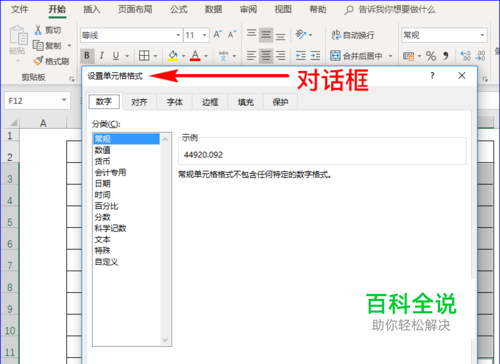Expand the font color dropdown arrow

point(206,56)
